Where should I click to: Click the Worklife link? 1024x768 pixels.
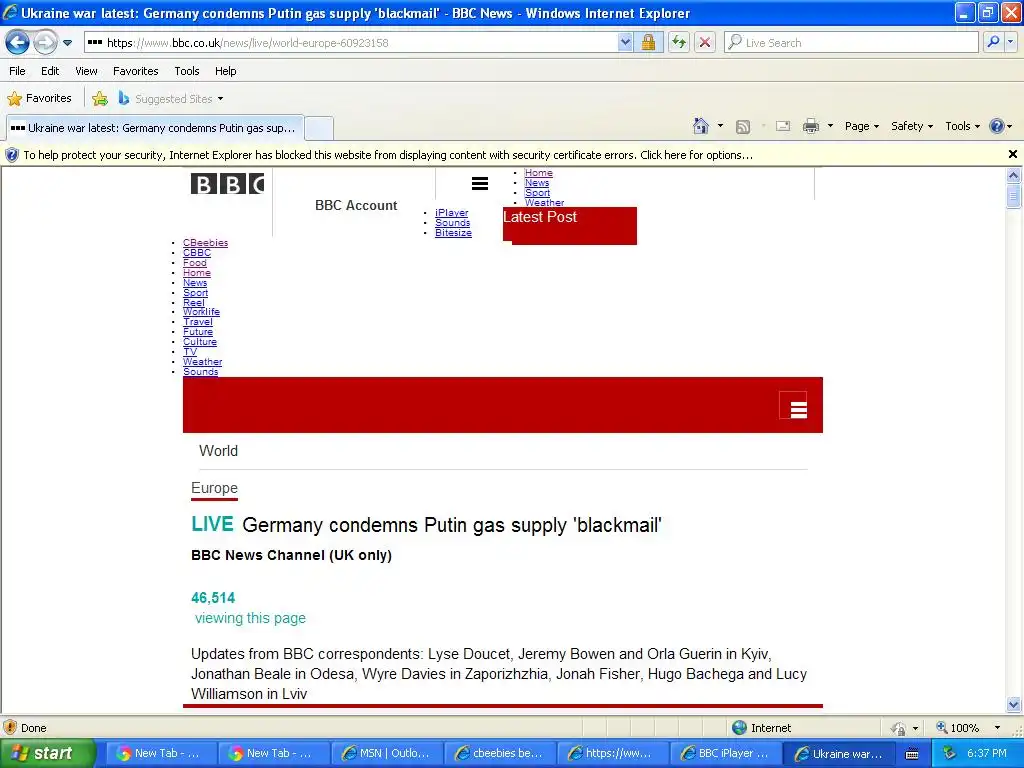pos(201,312)
